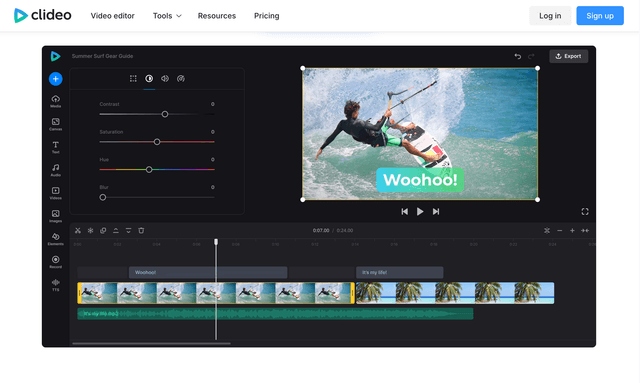The height and width of the screenshot is (383, 640).
Task: Expand the Tools dropdown menu
Action: click(167, 16)
